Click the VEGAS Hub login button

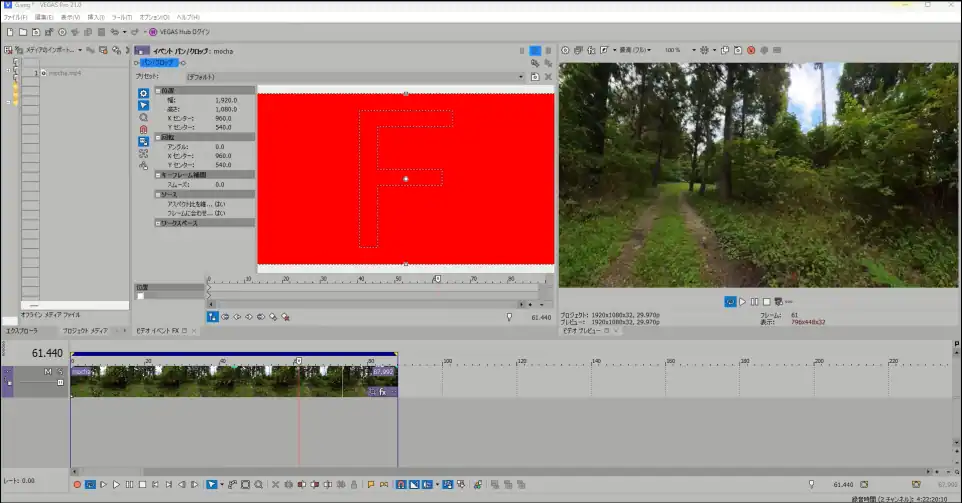pos(179,32)
